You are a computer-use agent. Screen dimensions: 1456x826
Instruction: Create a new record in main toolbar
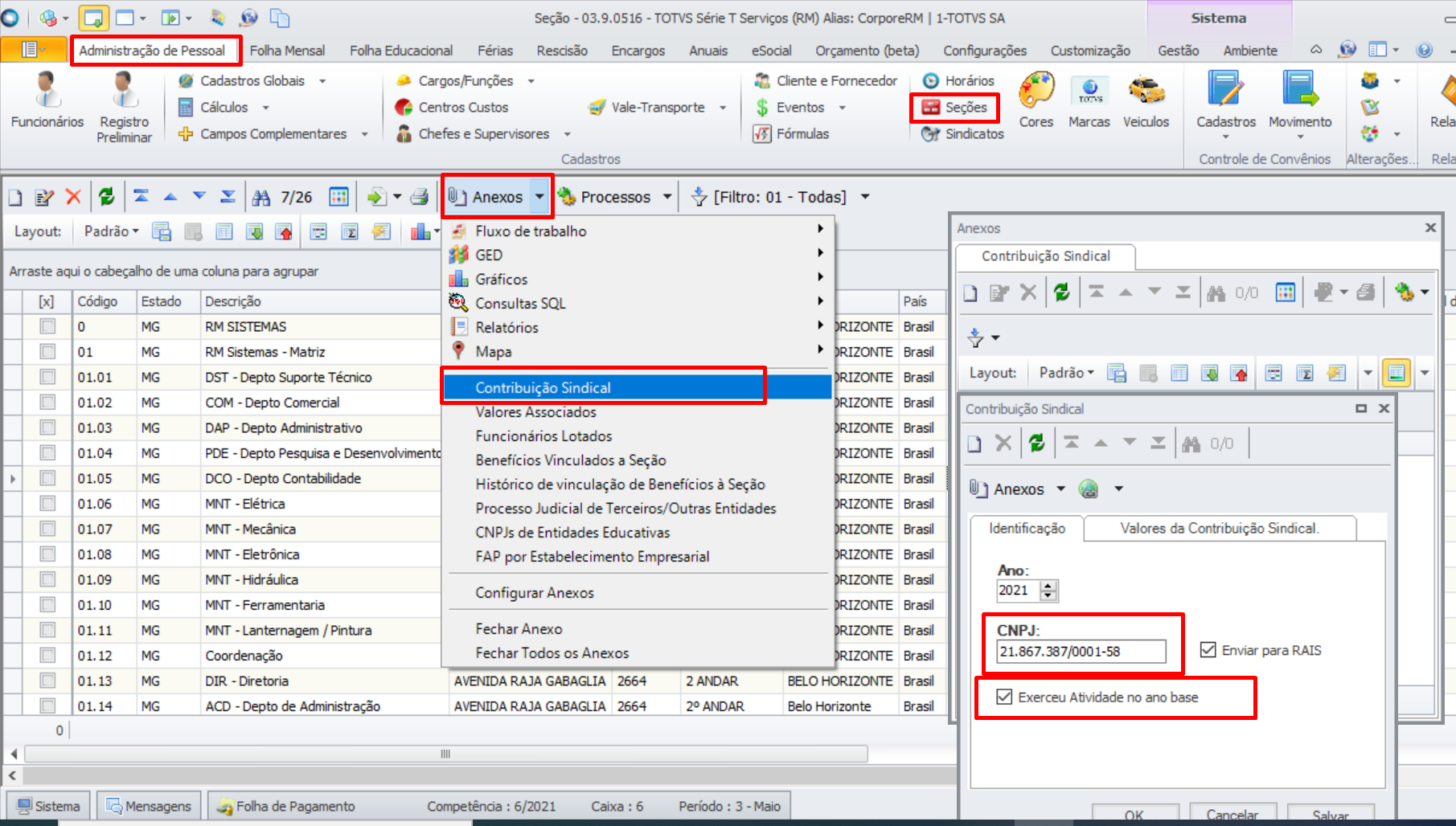(15, 197)
